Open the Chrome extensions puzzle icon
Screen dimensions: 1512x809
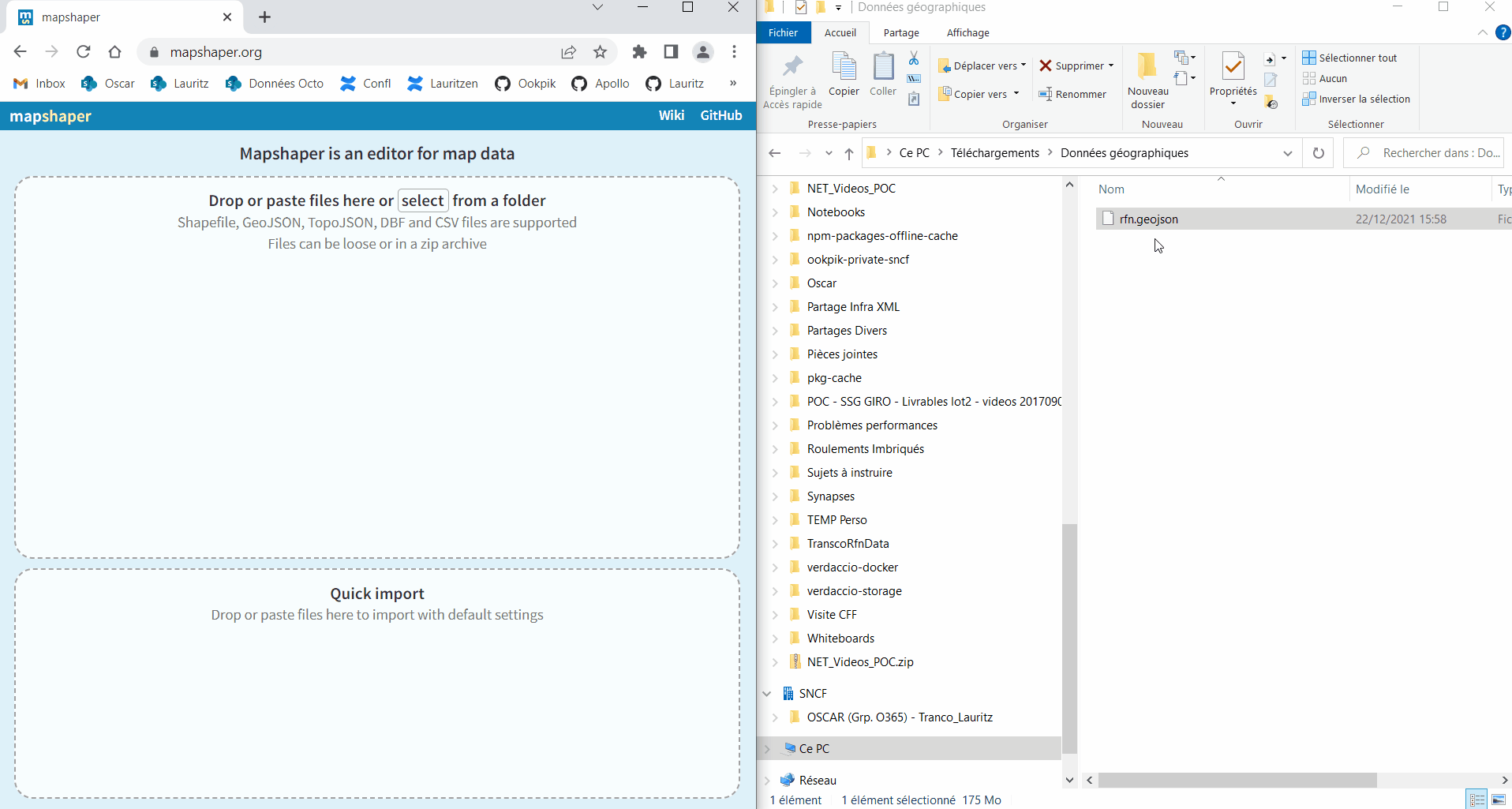tap(639, 52)
